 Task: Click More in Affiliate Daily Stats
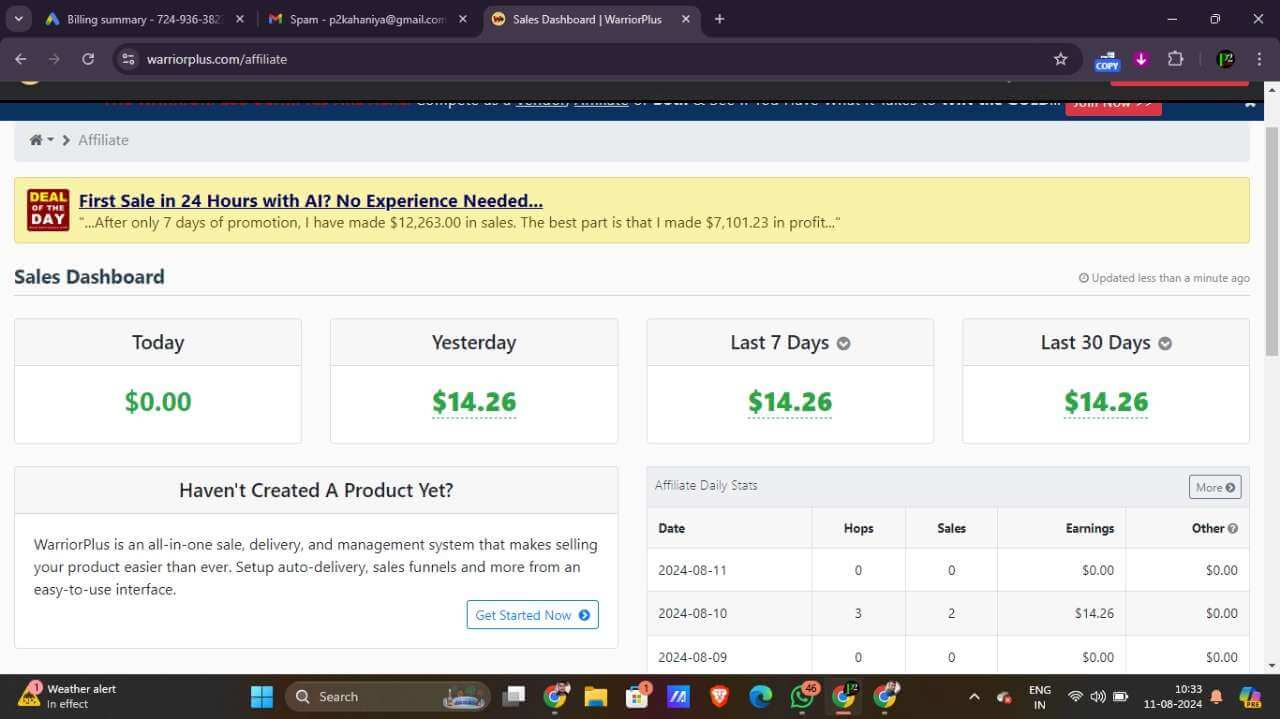(x=1214, y=487)
